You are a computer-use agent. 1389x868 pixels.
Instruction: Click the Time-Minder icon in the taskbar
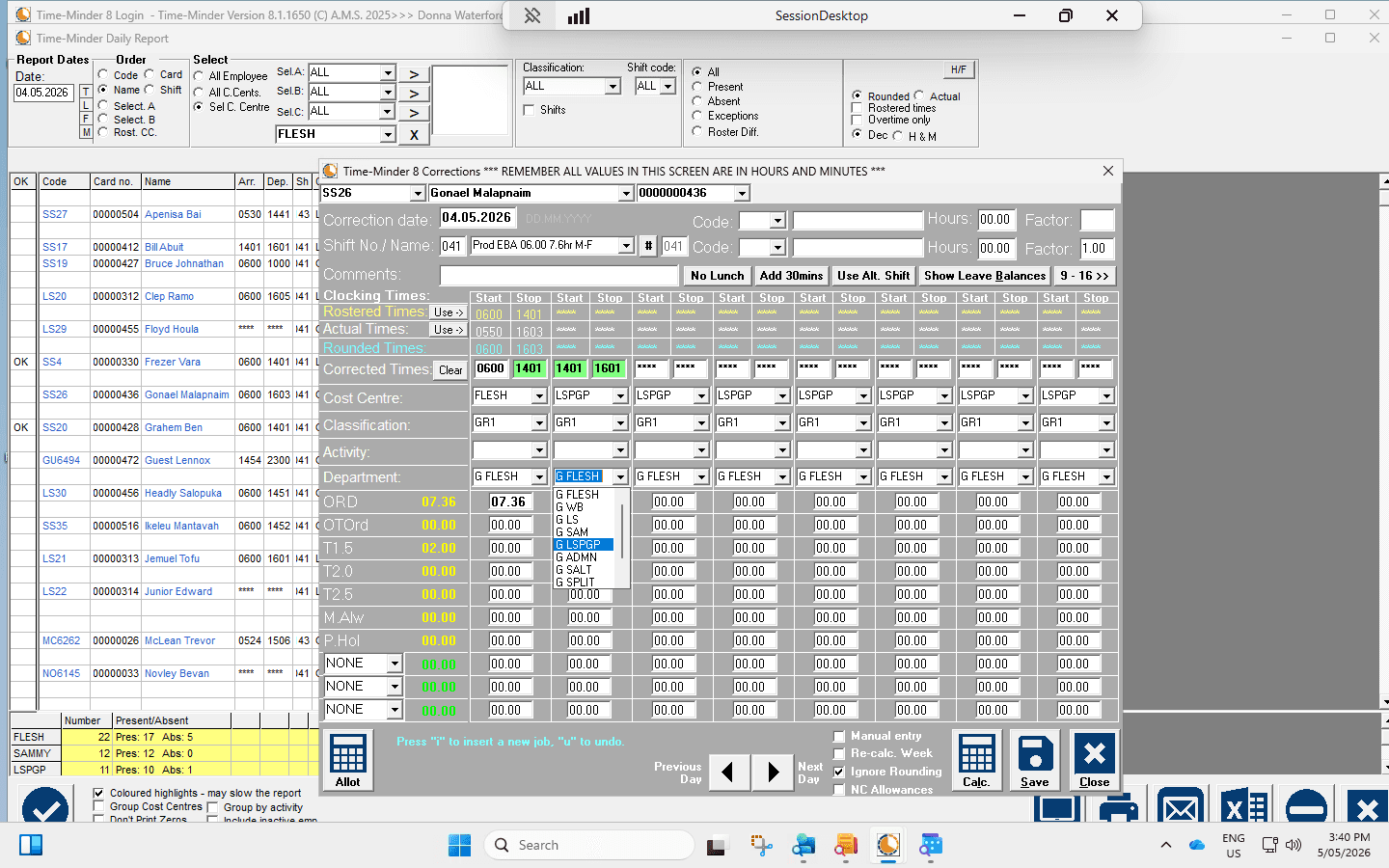point(888,845)
